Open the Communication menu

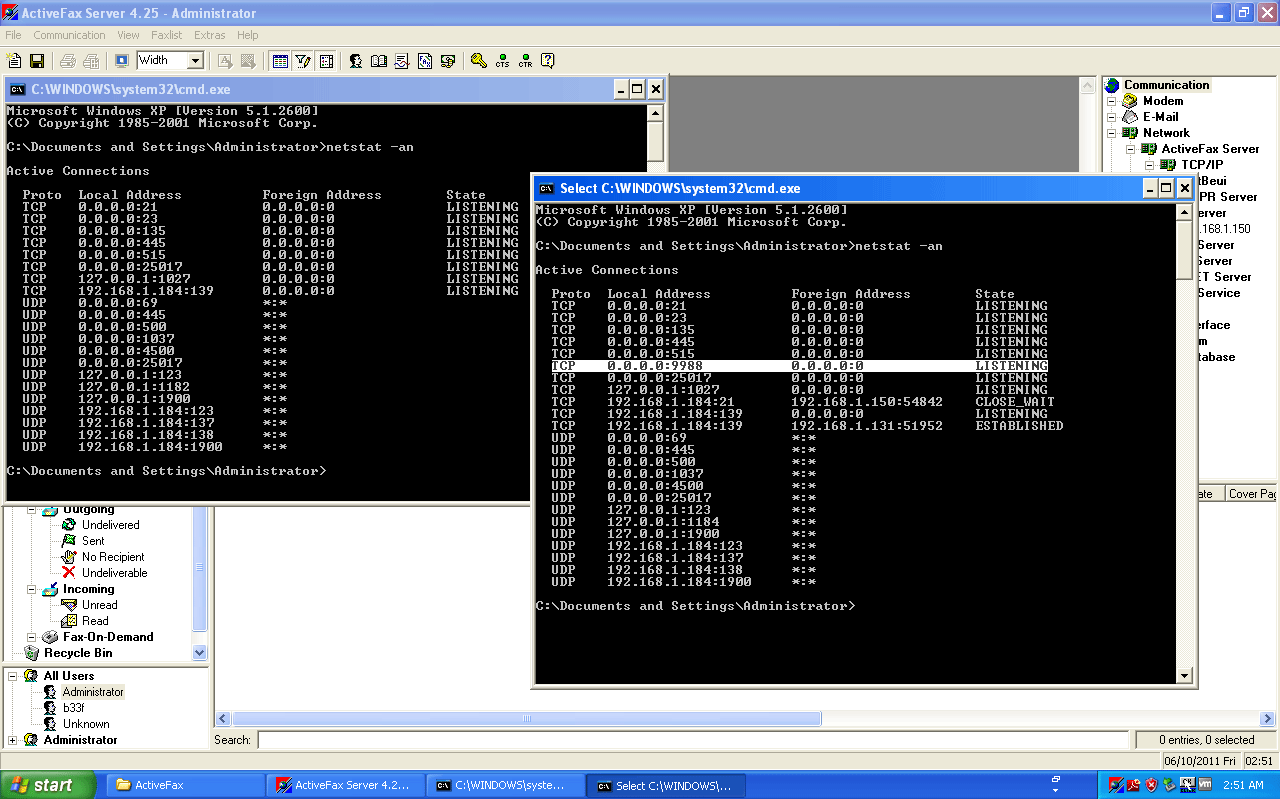click(x=69, y=35)
